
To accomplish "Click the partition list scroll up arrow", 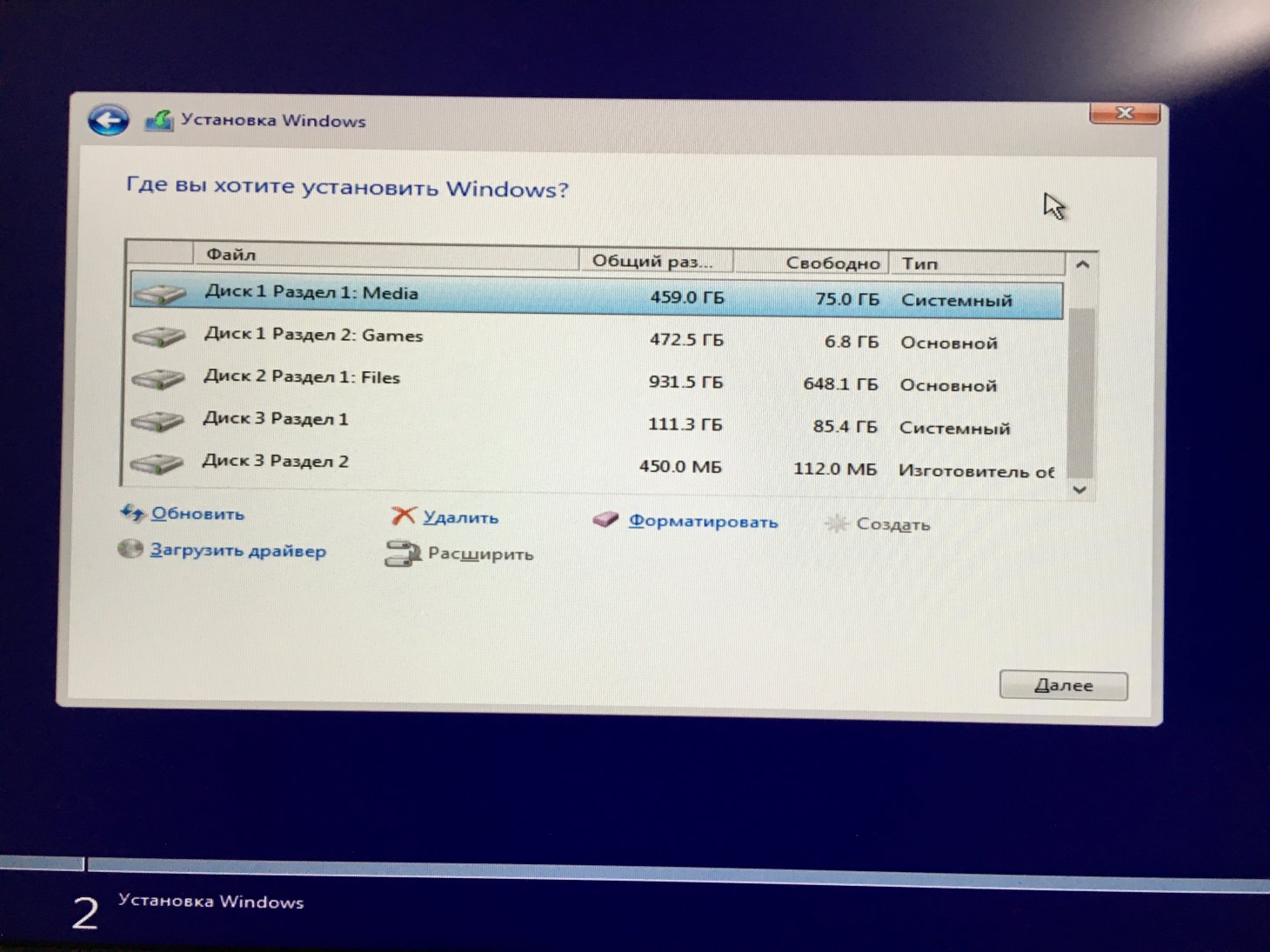I will coord(1082,264).
